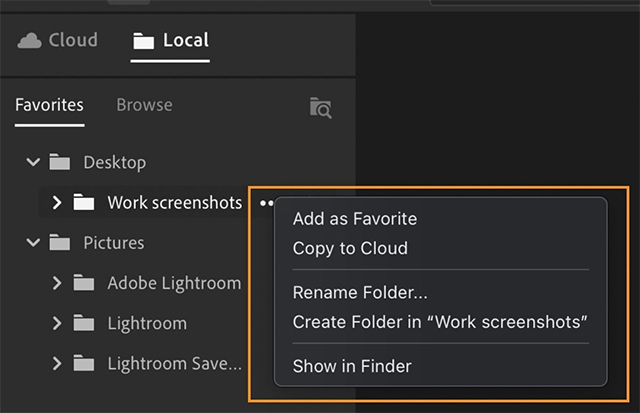
Task: Click the Local folder icon
Action: tap(144, 41)
